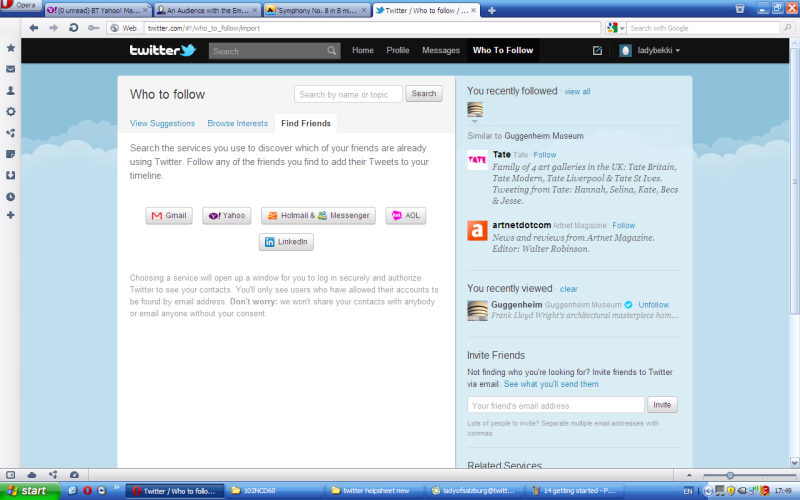This screenshot has height=500, width=800.
Task: Open Opera Unite icon in status bar
Action: click(x=53, y=474)
